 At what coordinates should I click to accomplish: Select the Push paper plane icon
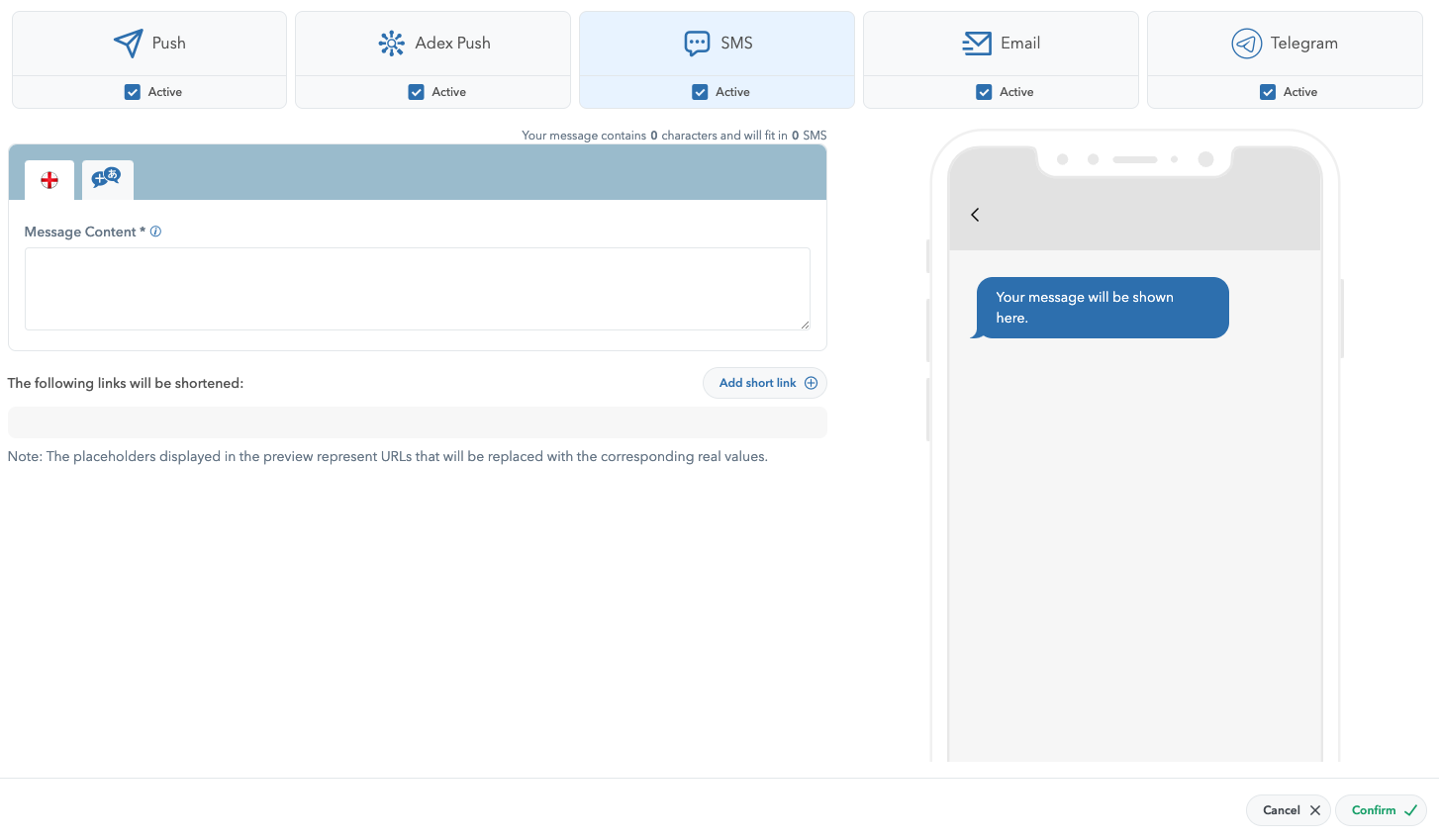click(x=128, y=43)
